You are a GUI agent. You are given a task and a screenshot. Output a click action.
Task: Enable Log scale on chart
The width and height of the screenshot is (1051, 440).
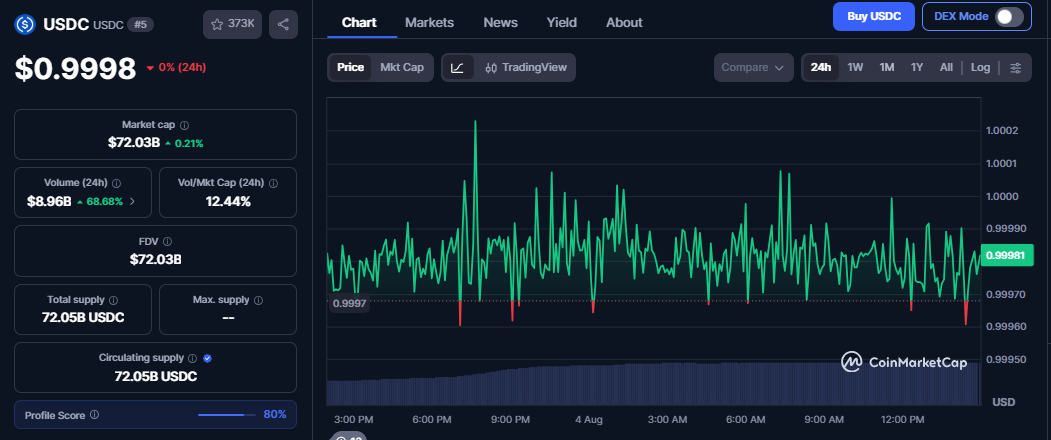(x=980, y=68)
